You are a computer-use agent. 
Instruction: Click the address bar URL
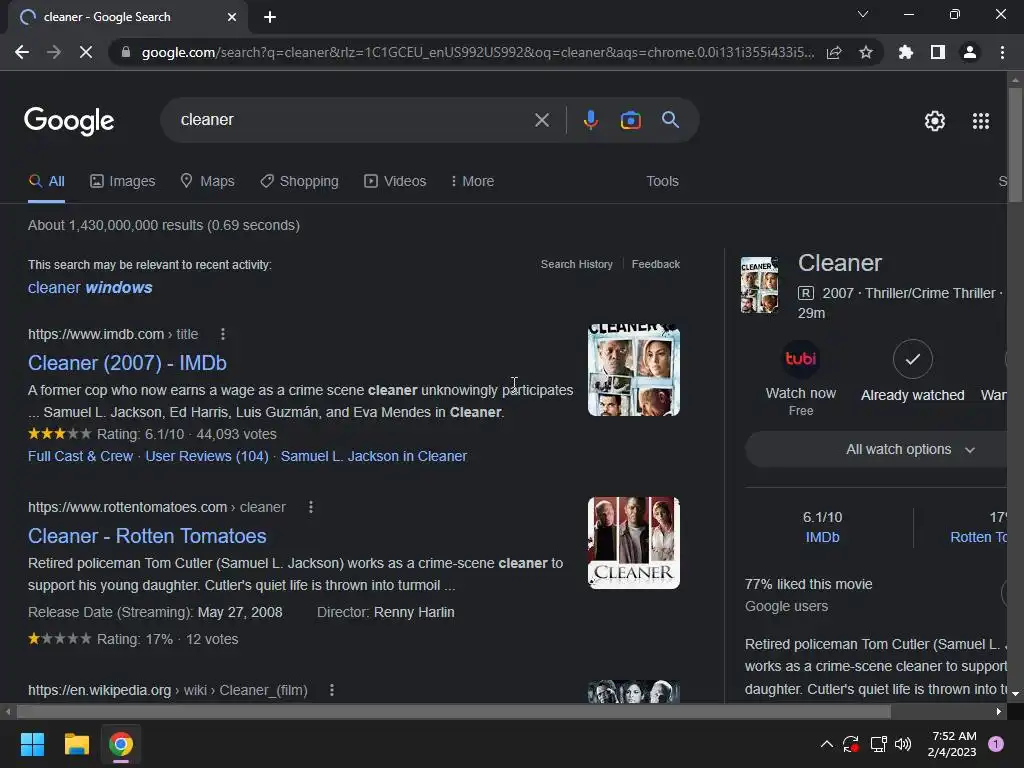tap(477, 52)
